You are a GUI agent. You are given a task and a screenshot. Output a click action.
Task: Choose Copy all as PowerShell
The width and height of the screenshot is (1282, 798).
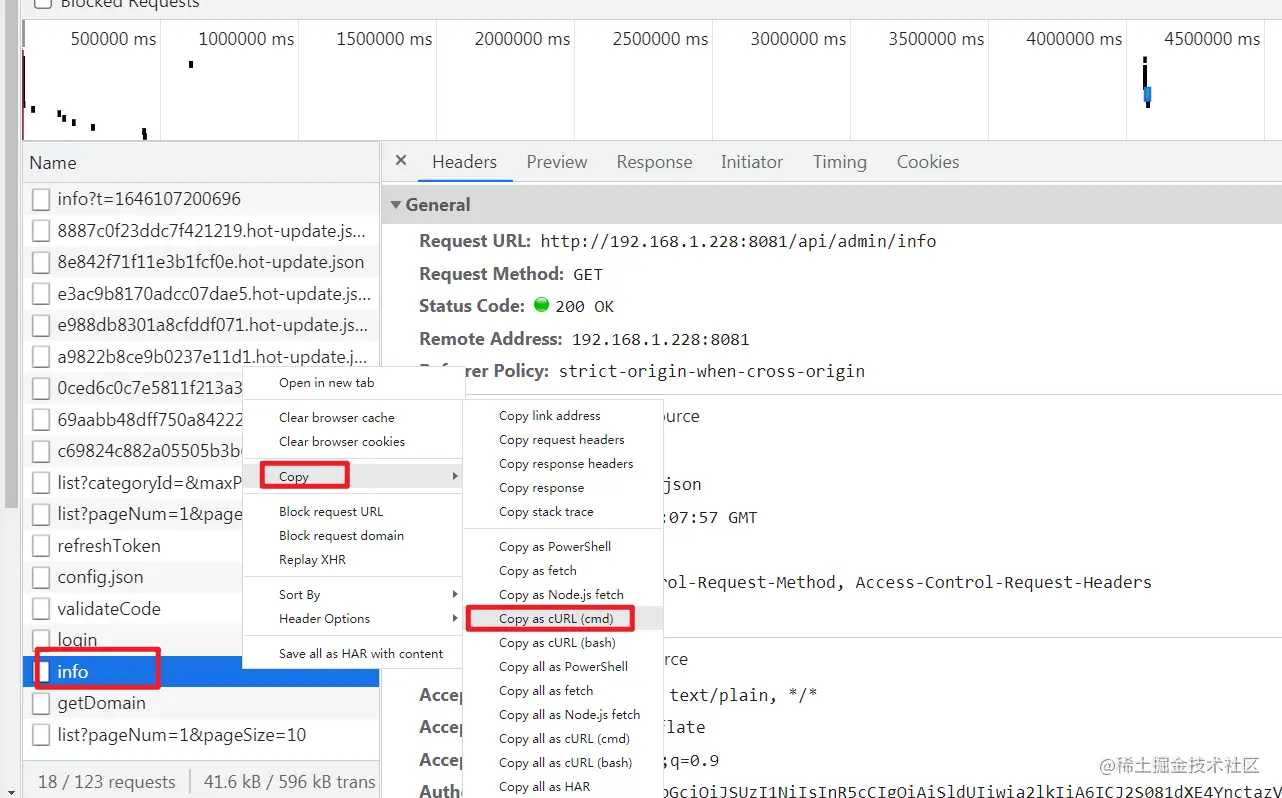[x=563, y=667]
